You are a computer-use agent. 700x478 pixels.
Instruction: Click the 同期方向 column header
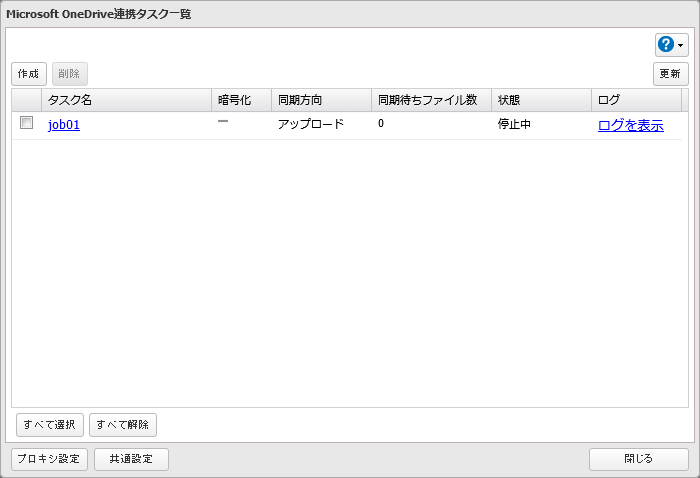click(321, 100)
